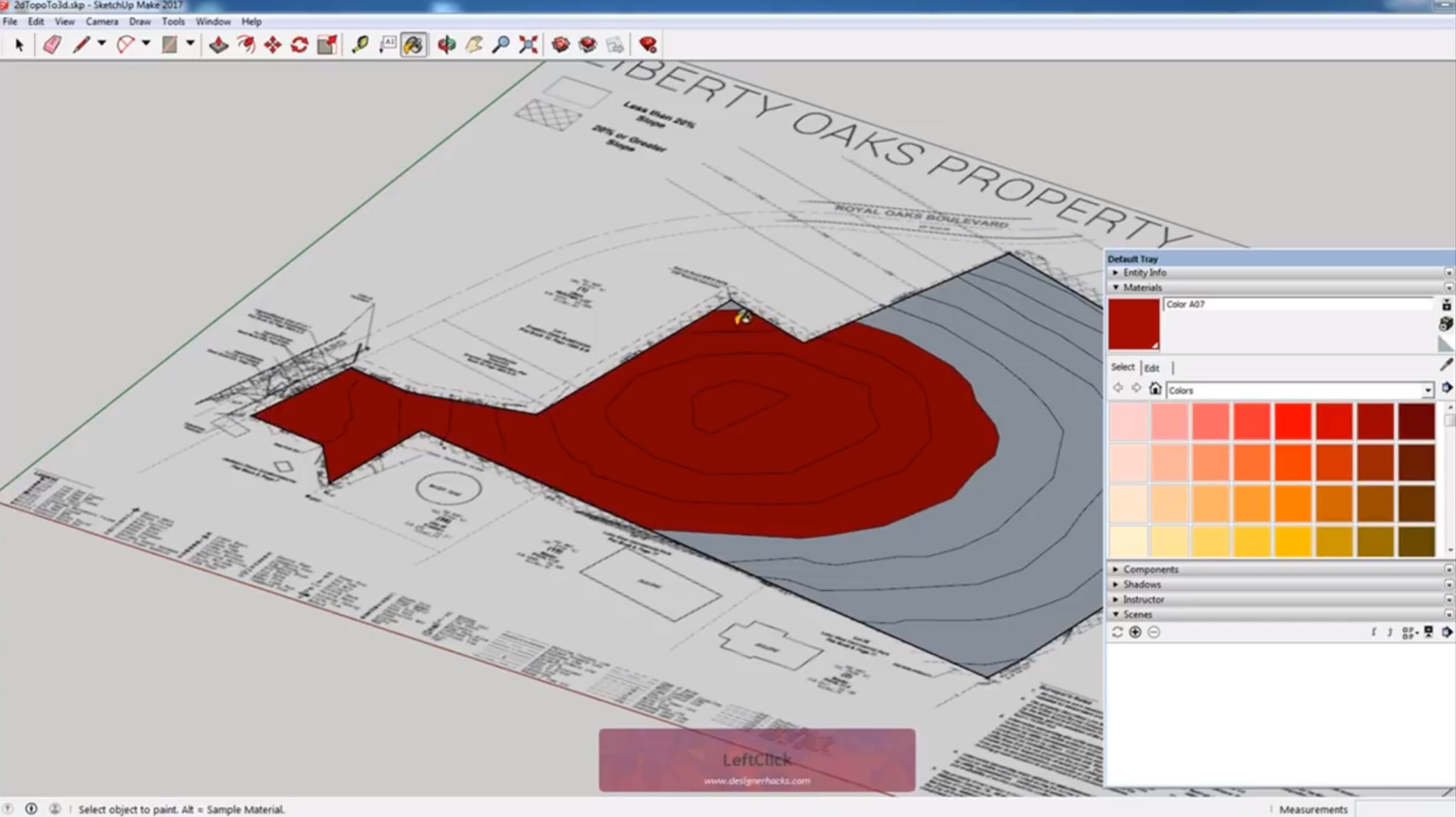Screen dimensions: 1456x817
Task: Open Arc tool dropdown arrow
Action: [x=146, y=43]
